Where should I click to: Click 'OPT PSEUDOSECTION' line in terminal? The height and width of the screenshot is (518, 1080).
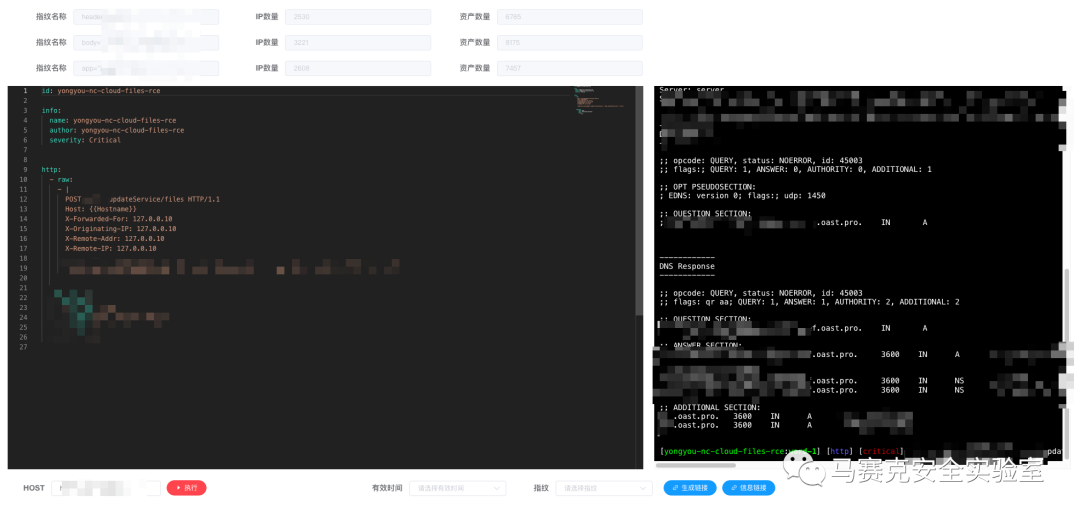707,187
